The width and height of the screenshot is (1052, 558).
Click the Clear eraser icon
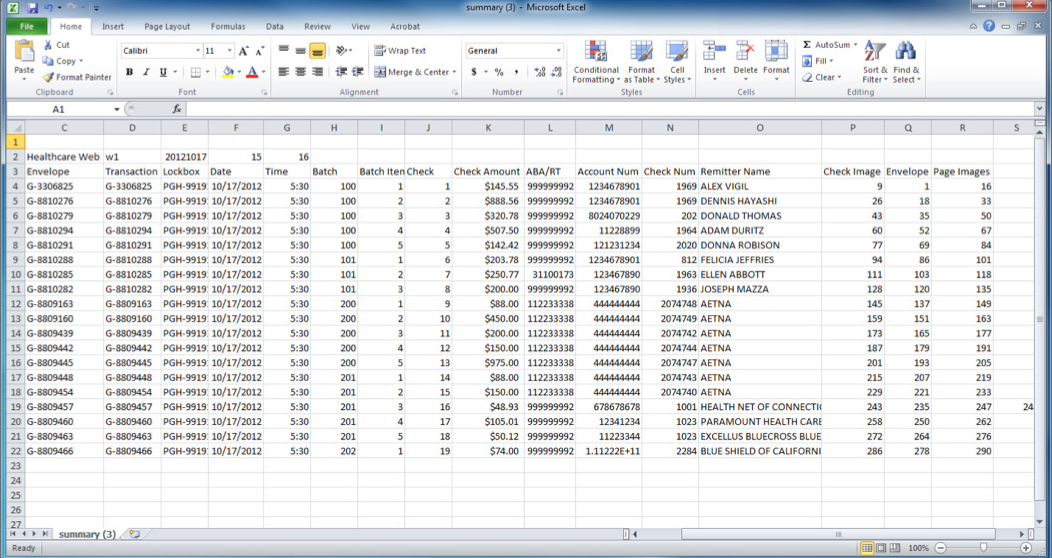coord(807,77)
